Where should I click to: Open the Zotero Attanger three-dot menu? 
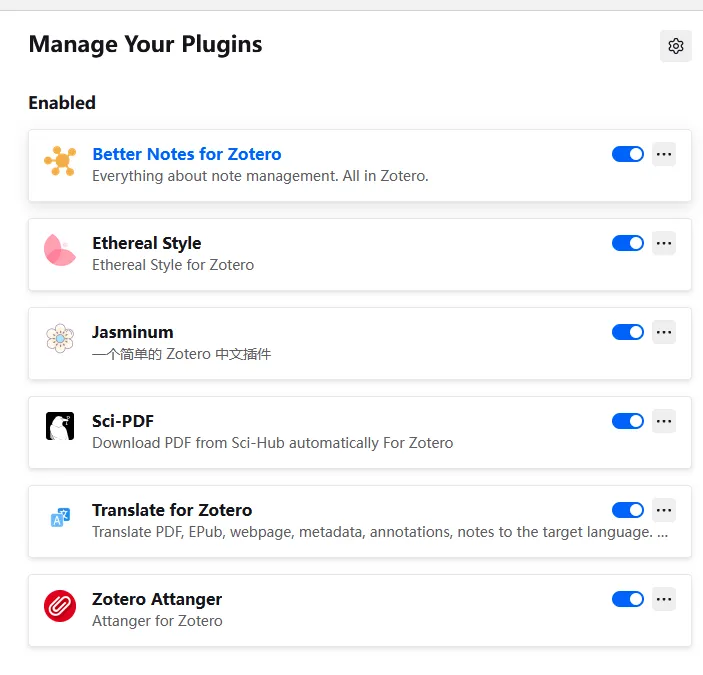(x=664, y=599)
